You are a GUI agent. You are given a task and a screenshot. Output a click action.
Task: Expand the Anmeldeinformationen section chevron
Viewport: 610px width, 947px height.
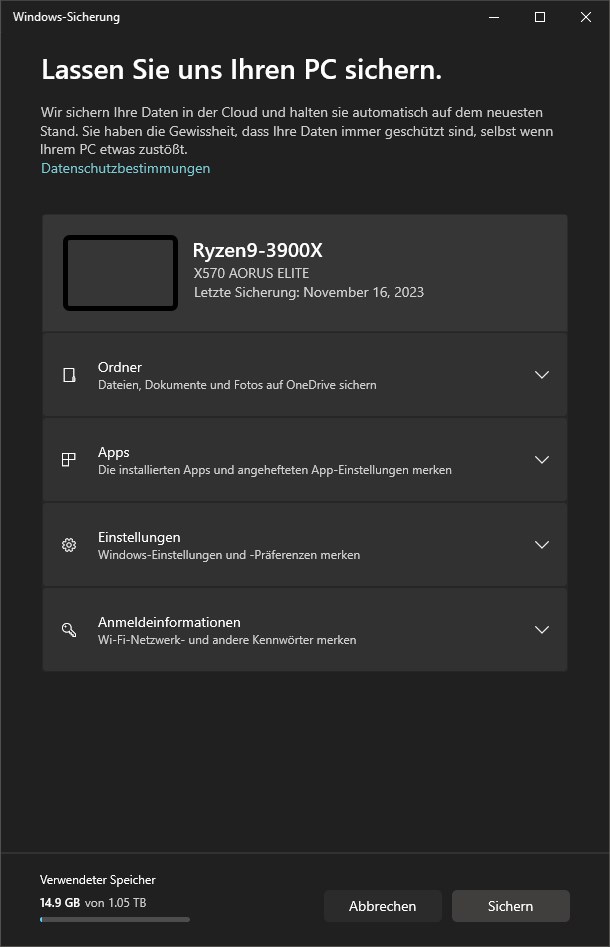(x=542, y=630)
